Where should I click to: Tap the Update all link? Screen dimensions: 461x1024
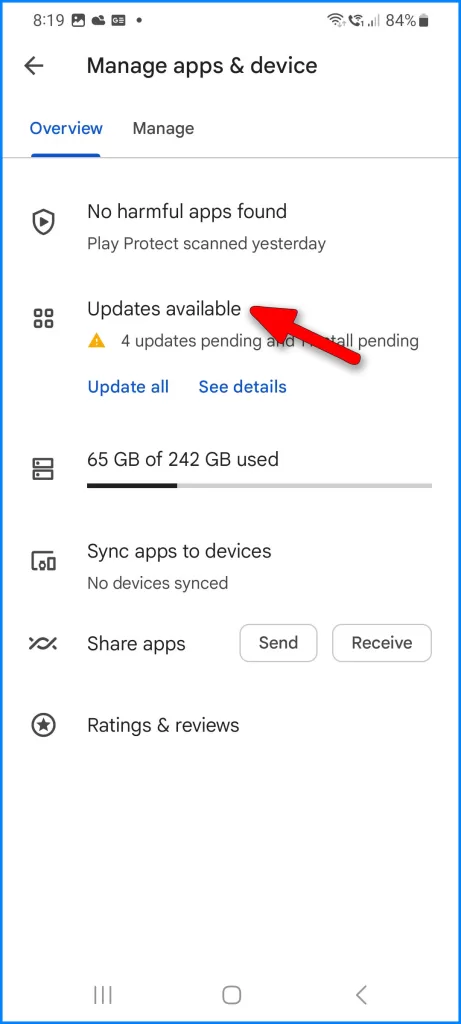click(x=128, y=387)
